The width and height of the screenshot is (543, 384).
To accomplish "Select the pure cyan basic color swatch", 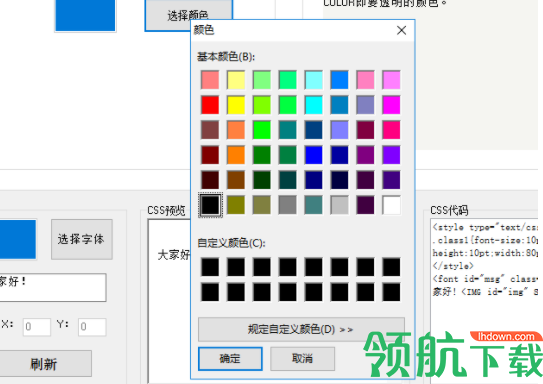I will (313, 105).
